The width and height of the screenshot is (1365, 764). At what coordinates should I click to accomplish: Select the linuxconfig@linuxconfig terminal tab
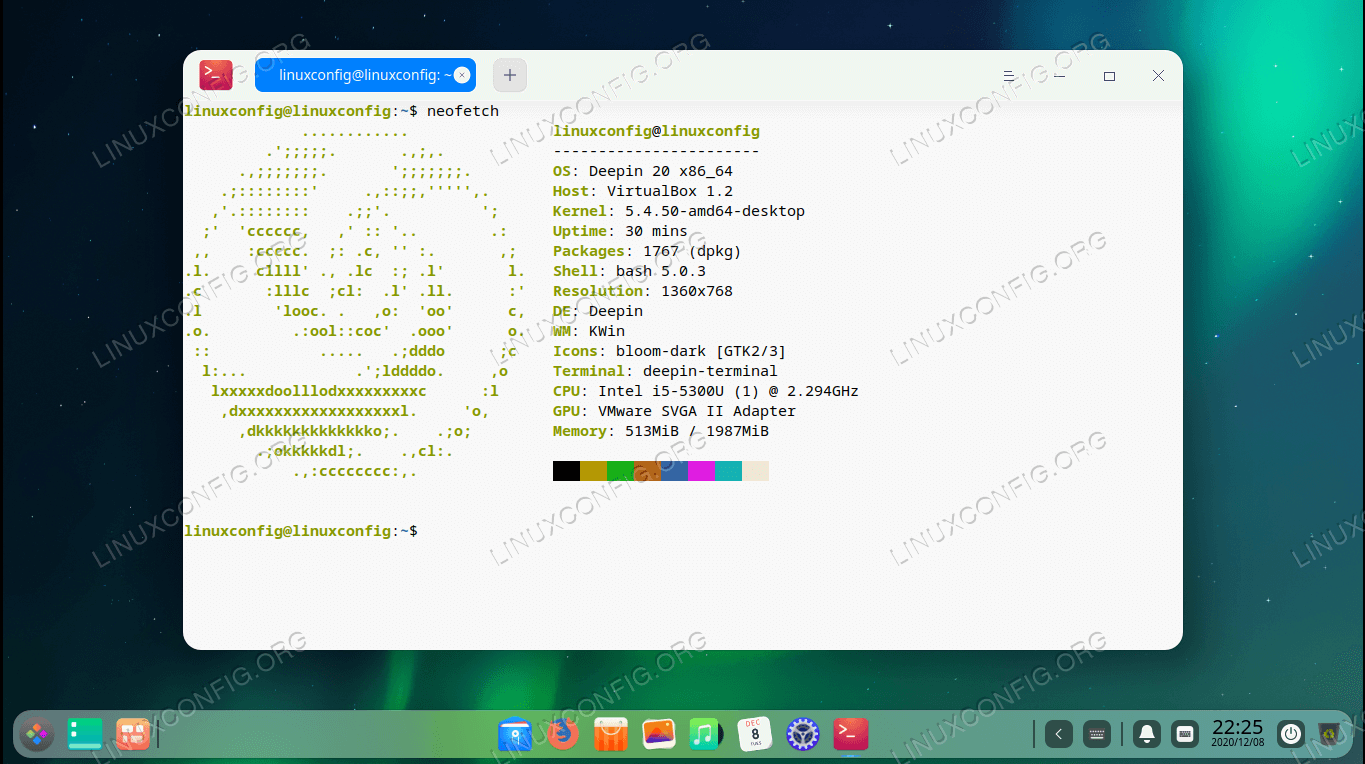point(365,75)
